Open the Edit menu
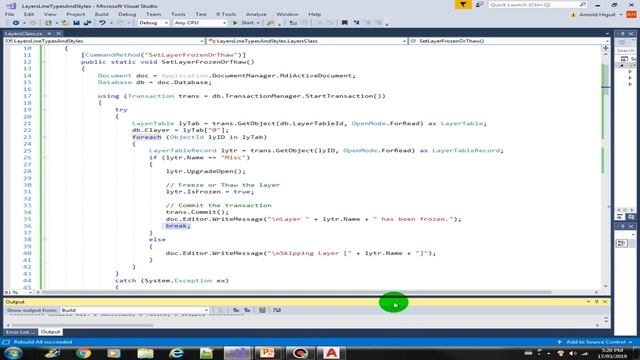The width and height of the screenshot is (640, 360). click(29, 14)
